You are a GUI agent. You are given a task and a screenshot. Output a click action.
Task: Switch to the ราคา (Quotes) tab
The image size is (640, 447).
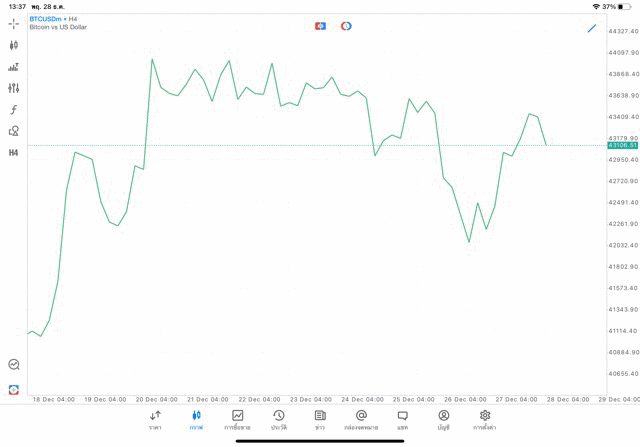[x=155, y=420]
